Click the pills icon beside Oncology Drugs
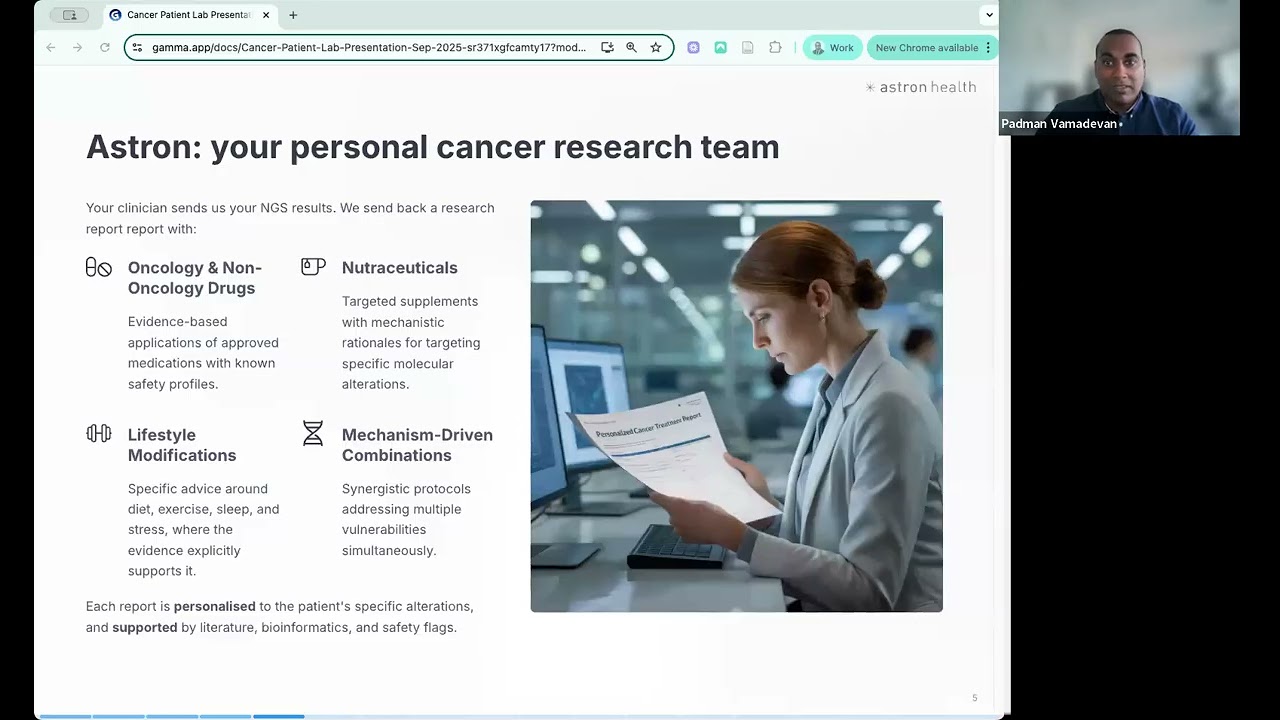This screenshot has width=1280, height=720. pos(98,267)
